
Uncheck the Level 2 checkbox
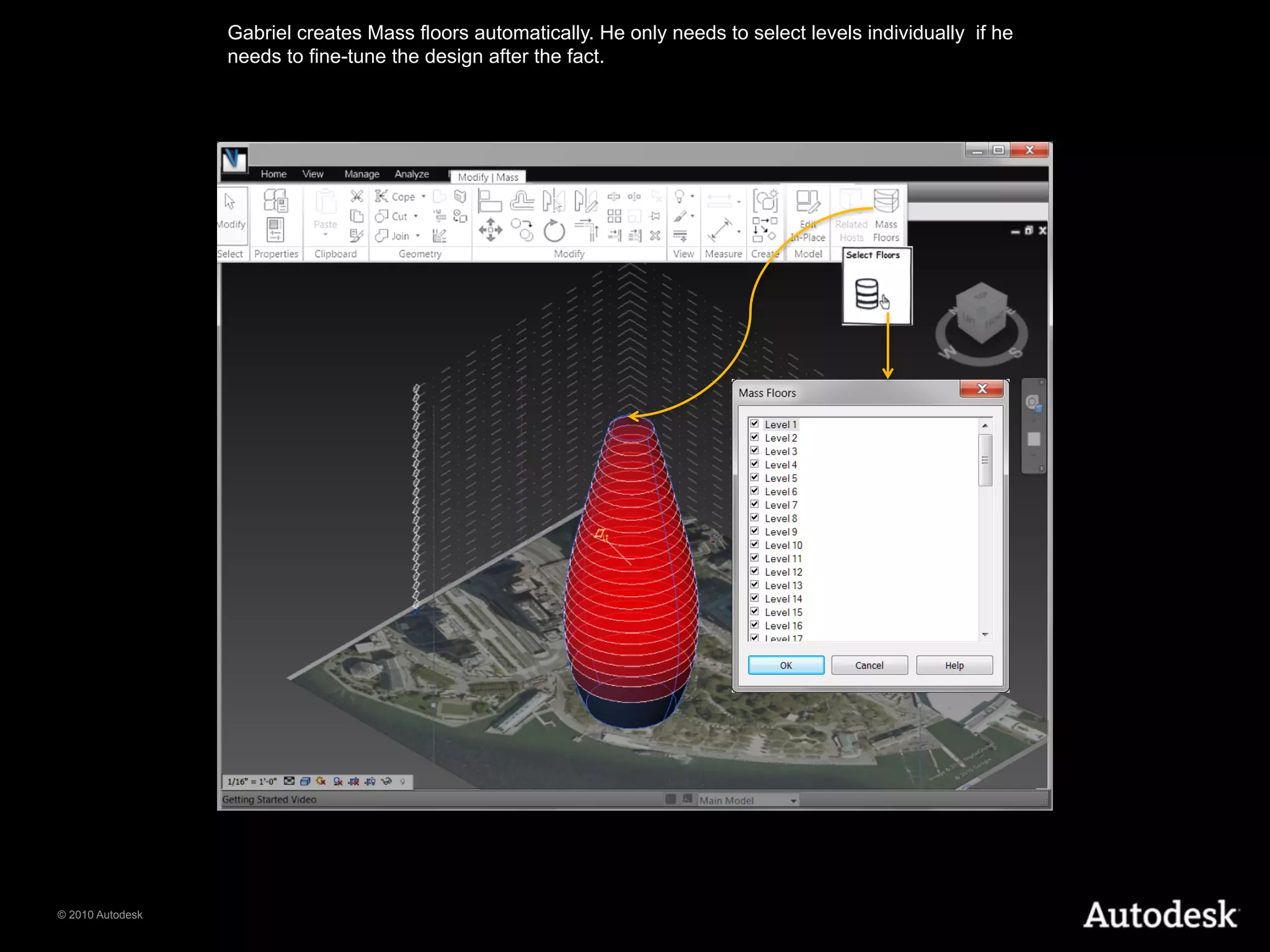tap(755, 438)
